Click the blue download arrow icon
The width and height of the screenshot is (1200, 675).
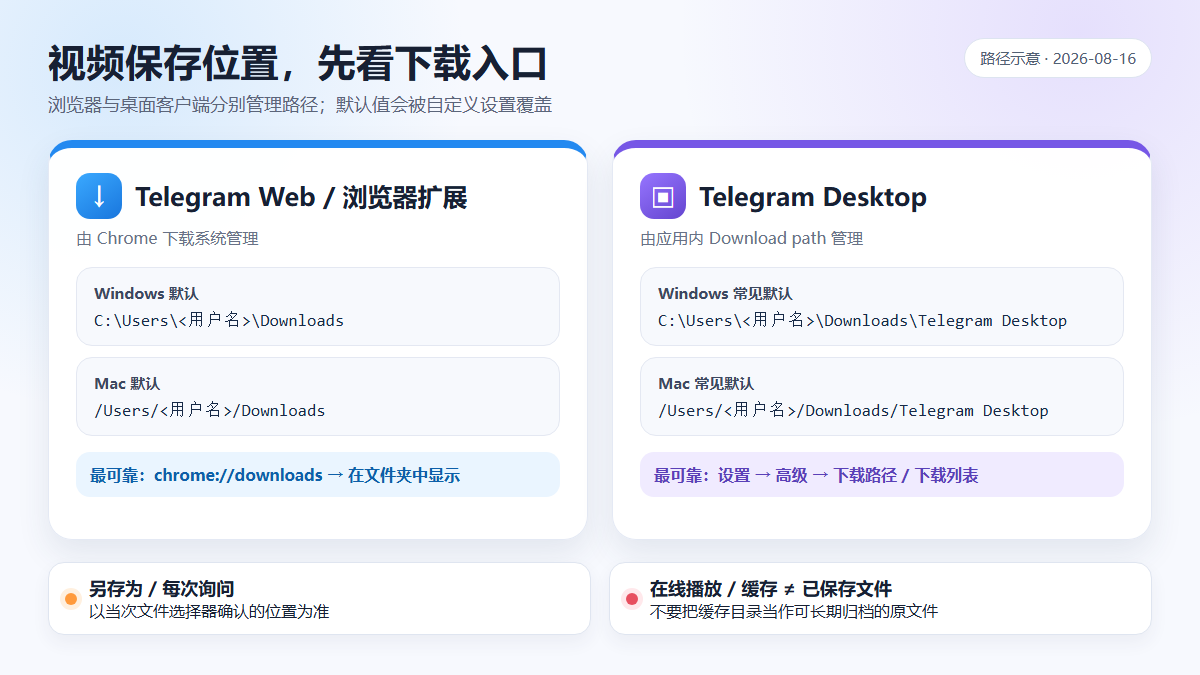(x=99, y=196)
